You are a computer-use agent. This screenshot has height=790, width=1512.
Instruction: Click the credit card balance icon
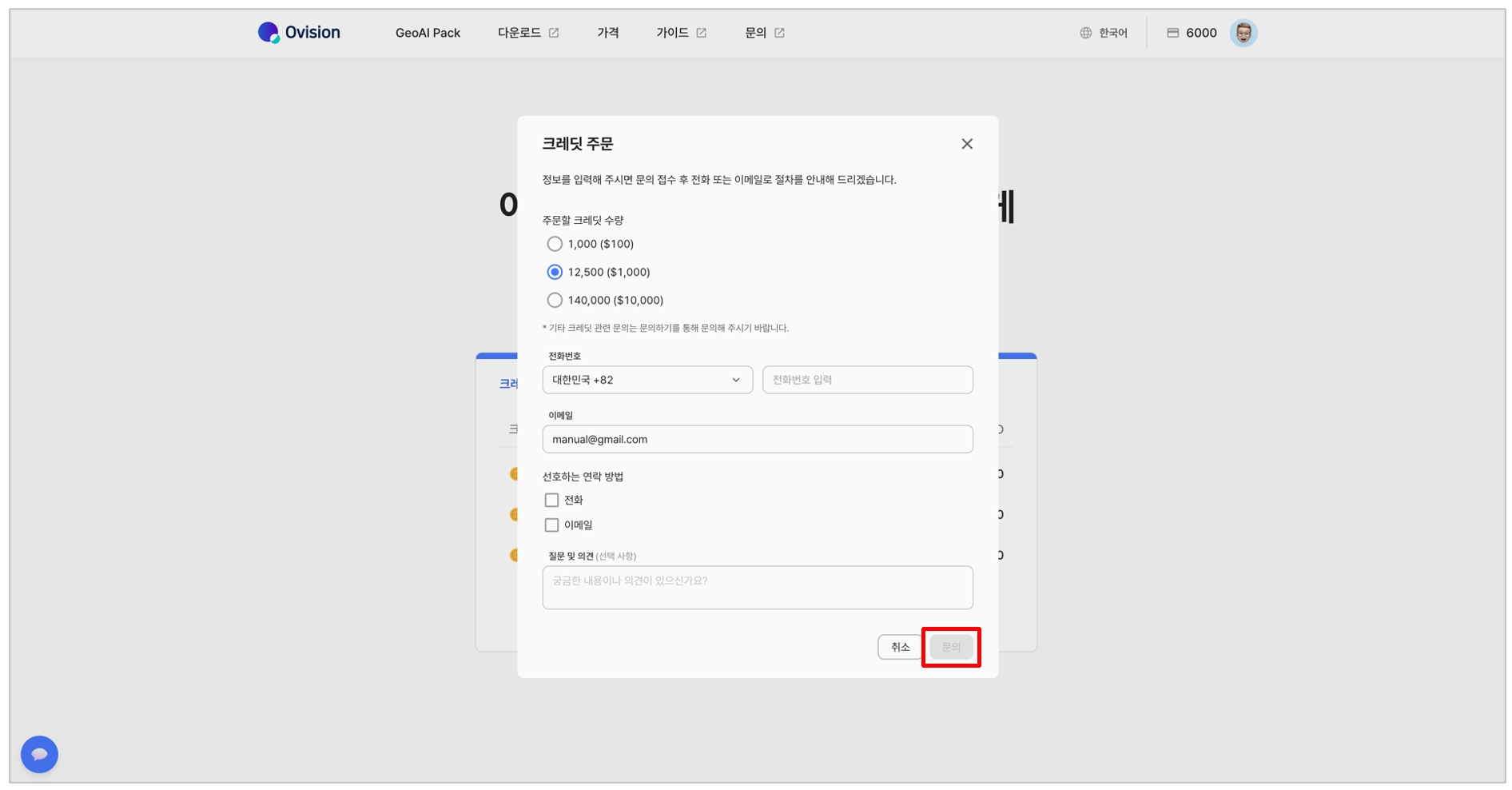1172,33
